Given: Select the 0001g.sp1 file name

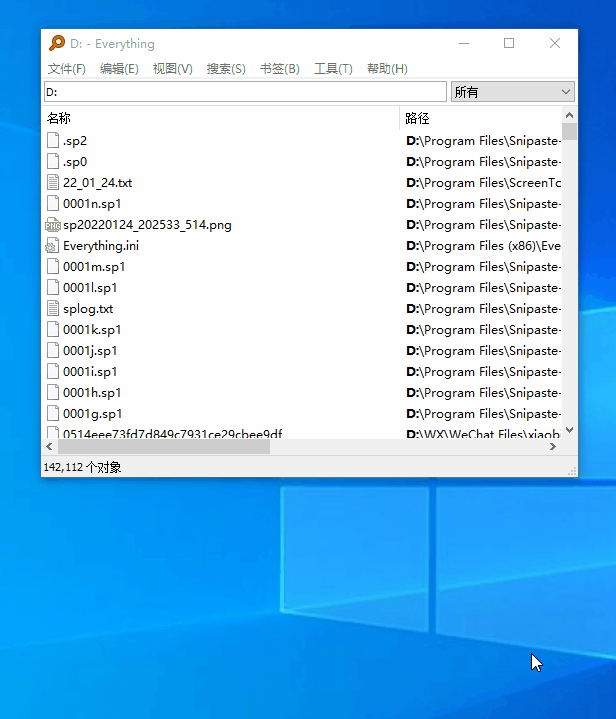Looking at the screenshot, I should tap(92, 414).
